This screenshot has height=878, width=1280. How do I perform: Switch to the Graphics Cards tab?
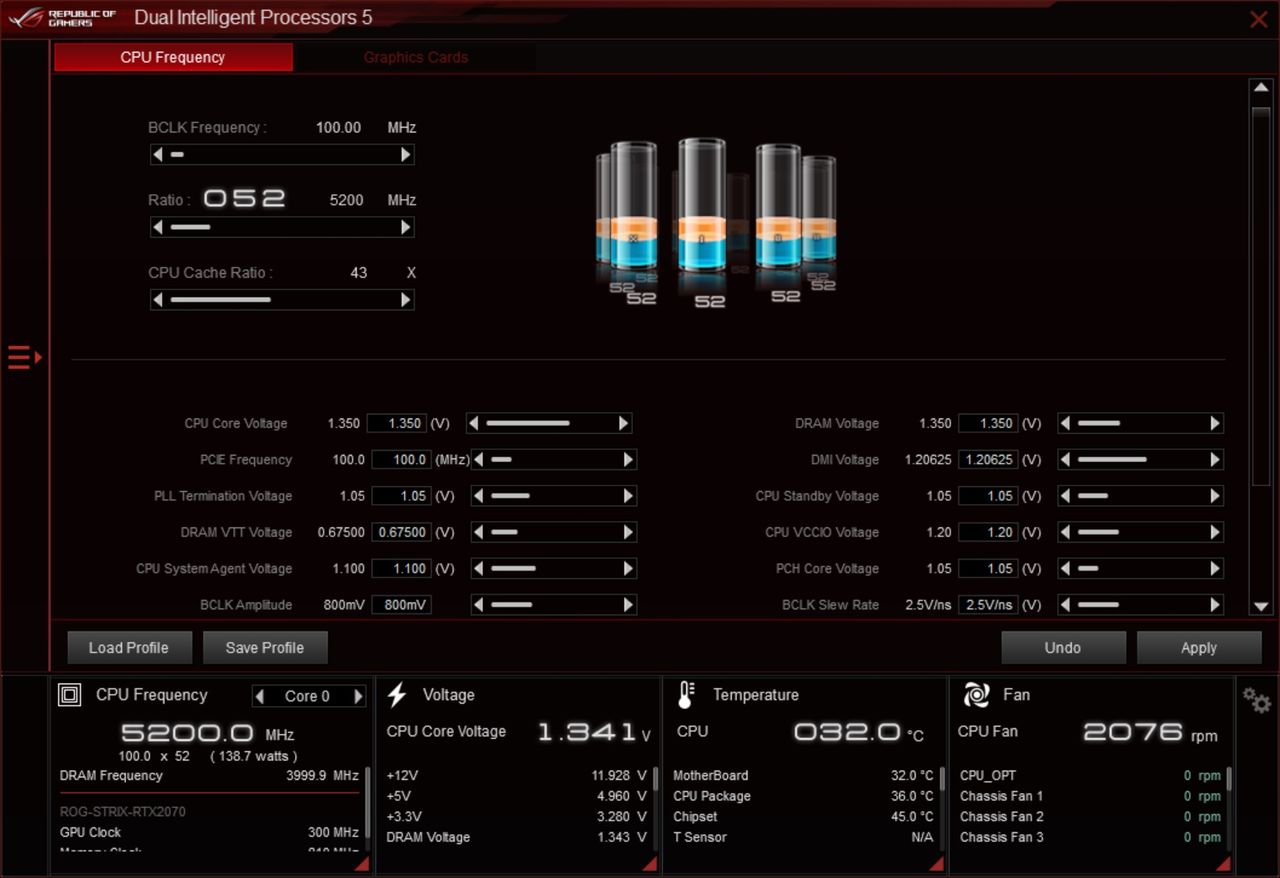click(415, 57)
